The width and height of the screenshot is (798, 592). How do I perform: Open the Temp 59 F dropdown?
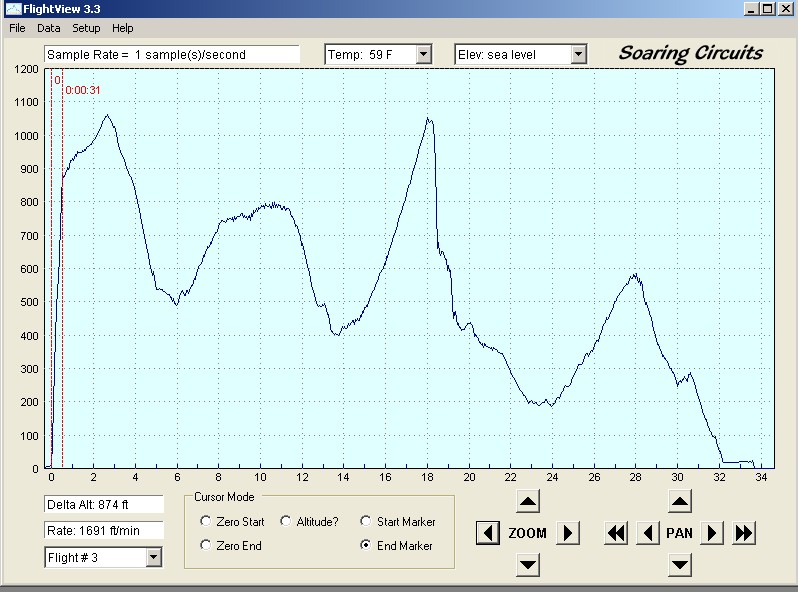[x=423, y=54]
